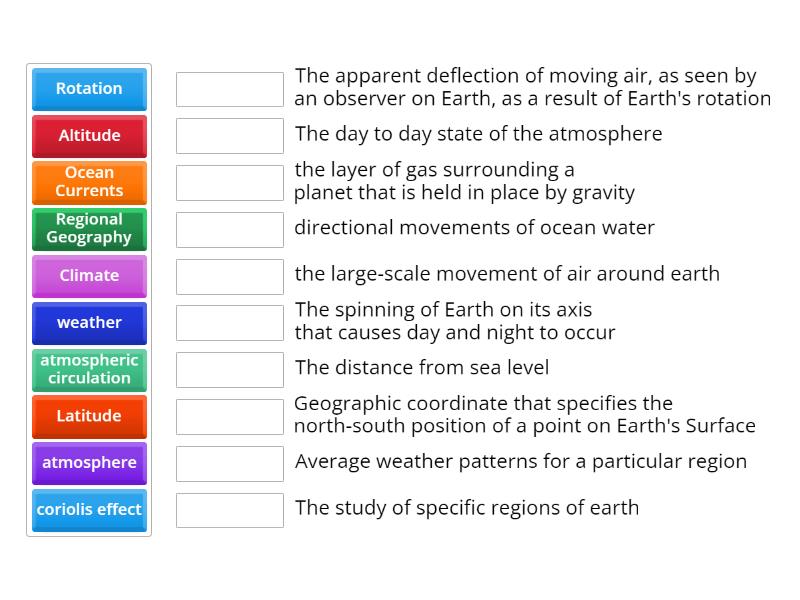
Task: Click the coriolis effect tile
Action: [x=89, y=510]
